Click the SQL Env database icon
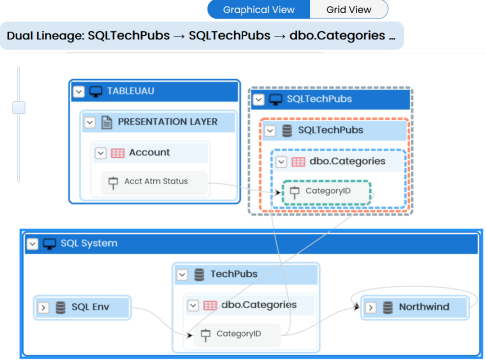This screenshot has width=486, height=360. click(60, 307)
